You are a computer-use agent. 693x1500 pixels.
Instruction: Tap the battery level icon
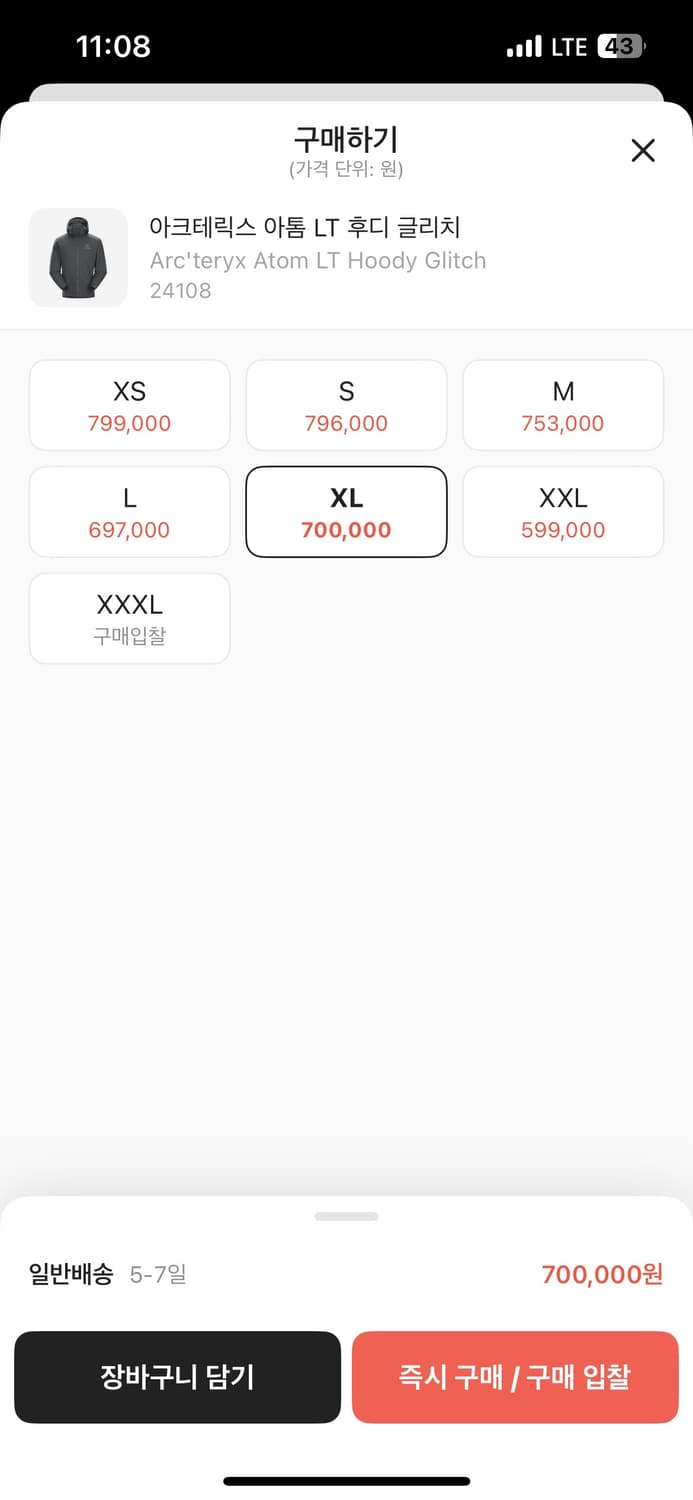tap(621, 47)
